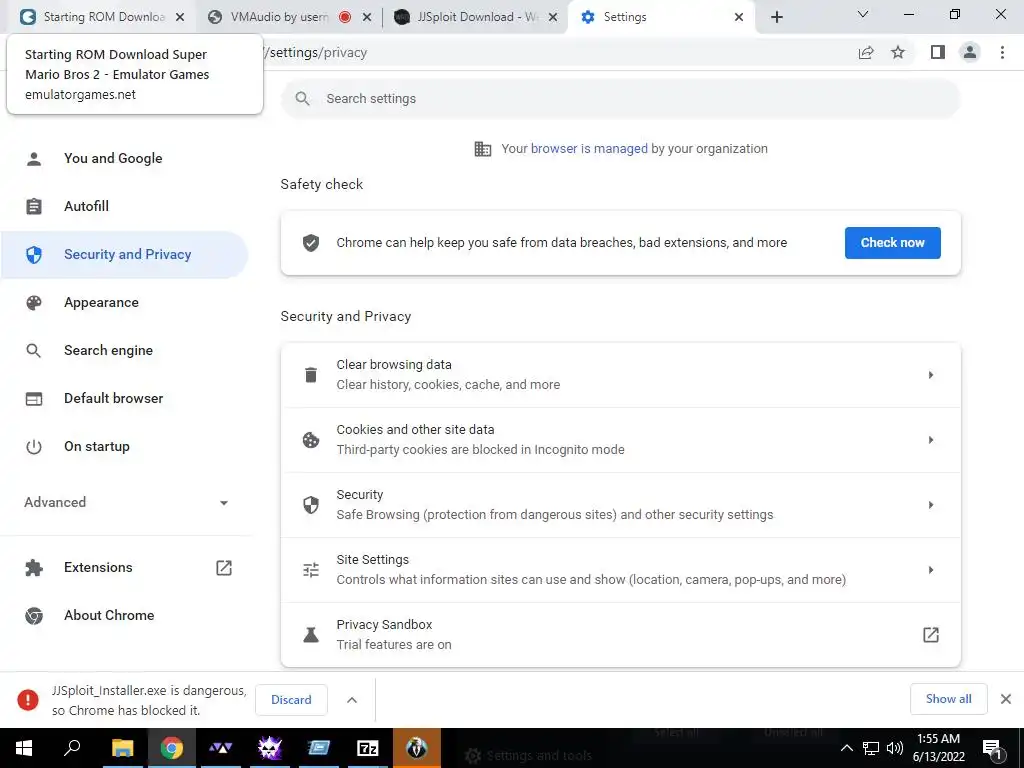The width and height of the screenshot is (1024, 768).
Task: Expand options for blocked download chevron
Action: [351, 700]
